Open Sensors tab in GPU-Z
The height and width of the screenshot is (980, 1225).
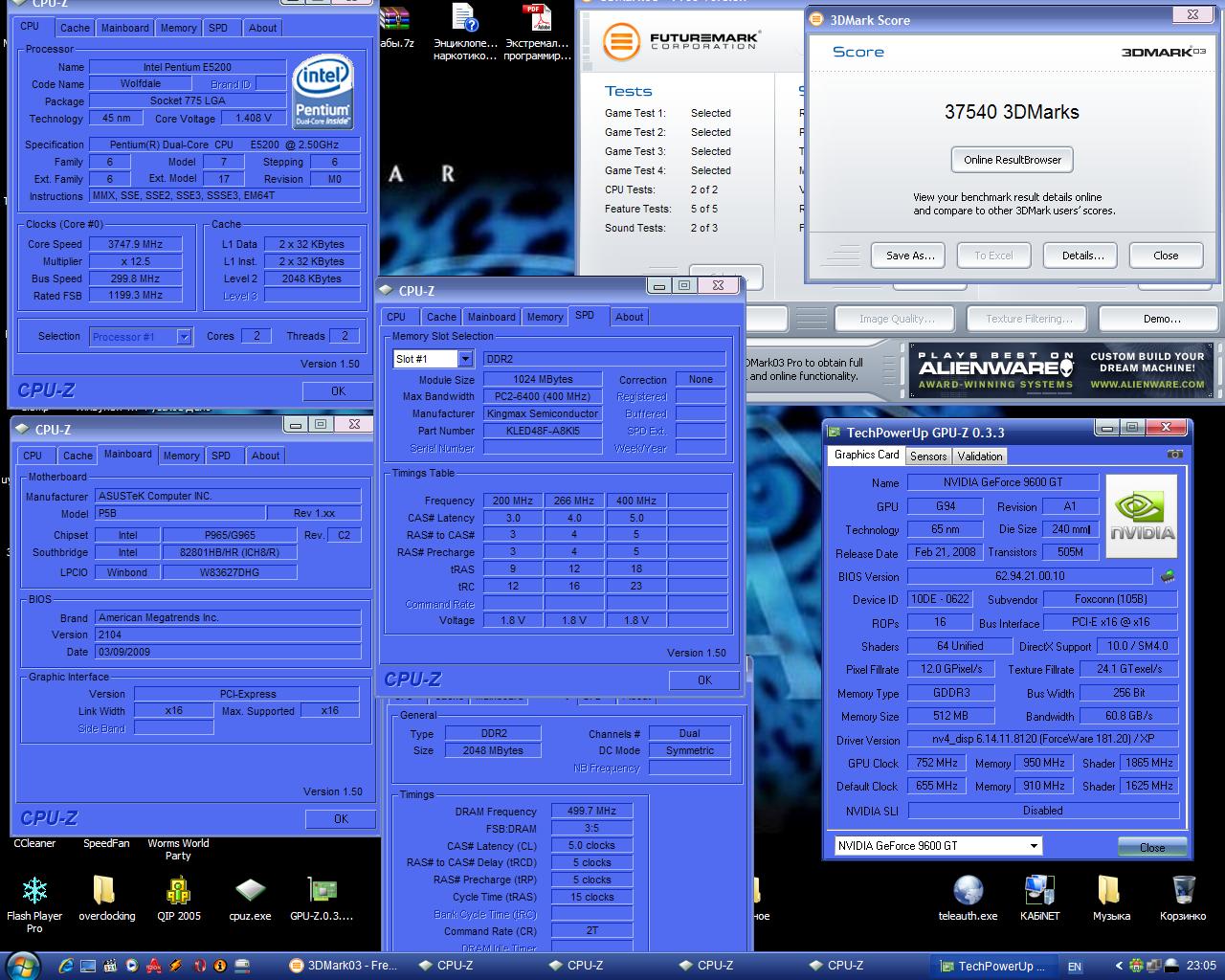click(928, 457)
